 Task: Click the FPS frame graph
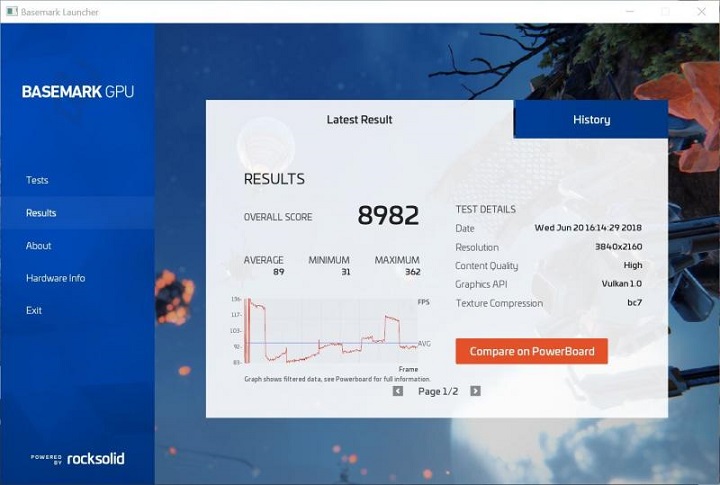[330, 331]
